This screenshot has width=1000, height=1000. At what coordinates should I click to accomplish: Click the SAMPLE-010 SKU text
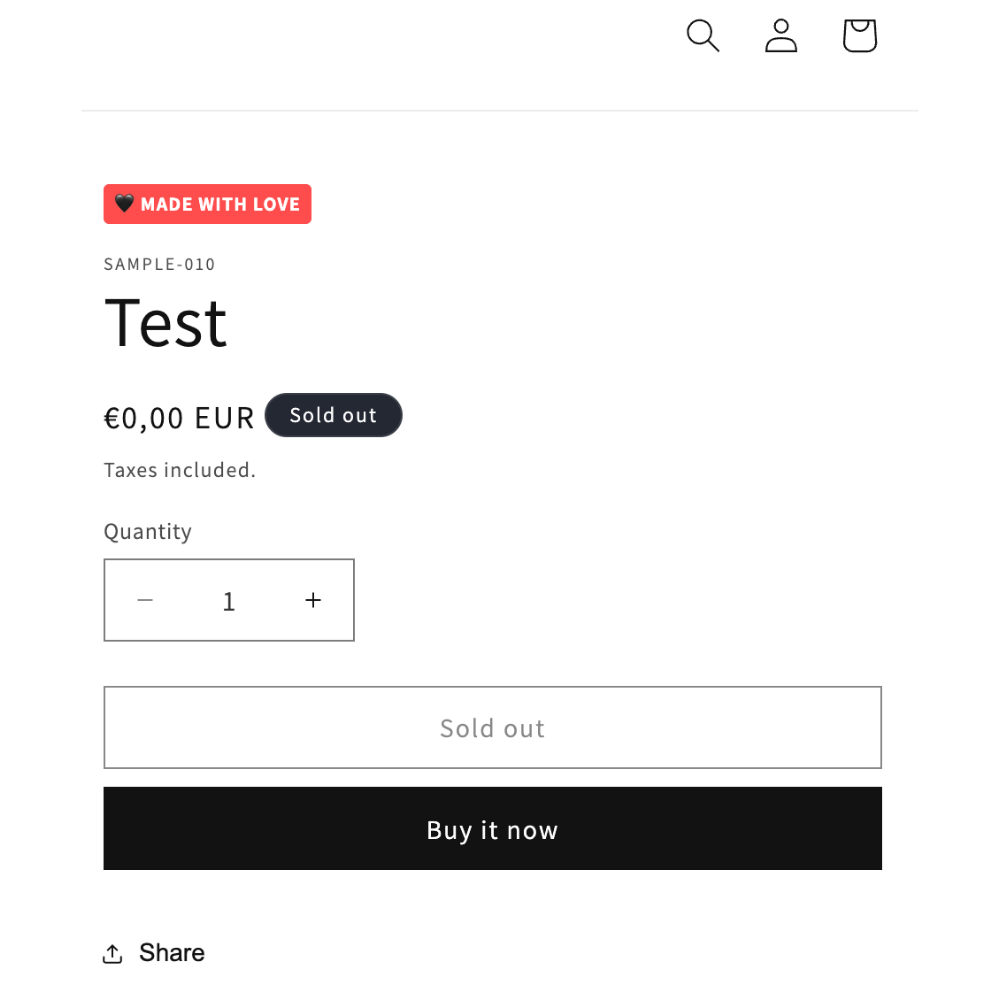(159, 264)
